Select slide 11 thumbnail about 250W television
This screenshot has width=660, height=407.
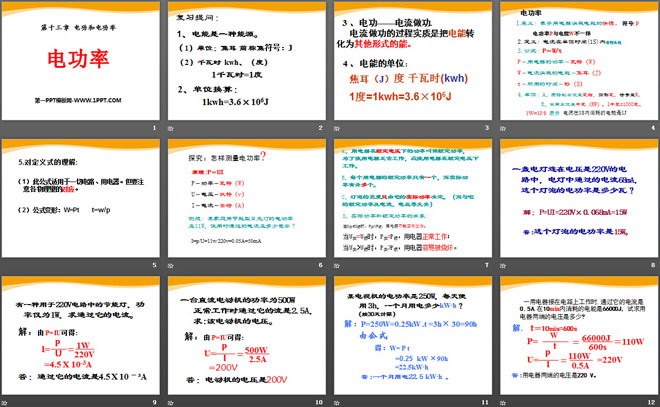(413, 335)
